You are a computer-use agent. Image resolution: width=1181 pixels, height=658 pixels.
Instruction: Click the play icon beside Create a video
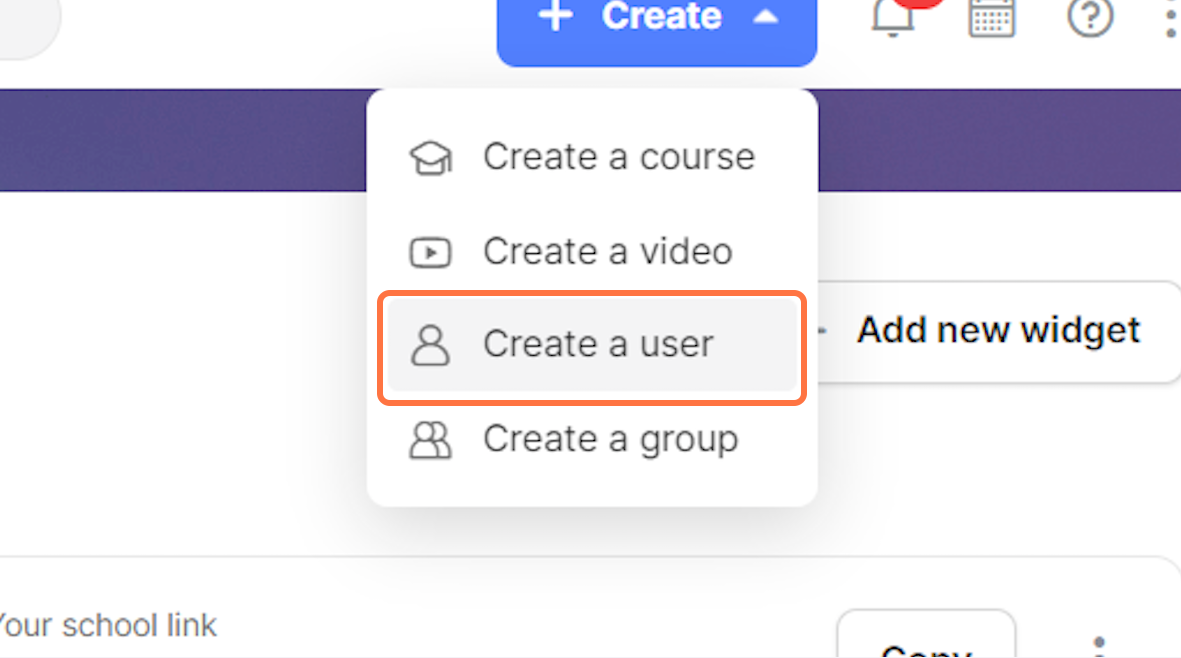[x=430, y=252]
